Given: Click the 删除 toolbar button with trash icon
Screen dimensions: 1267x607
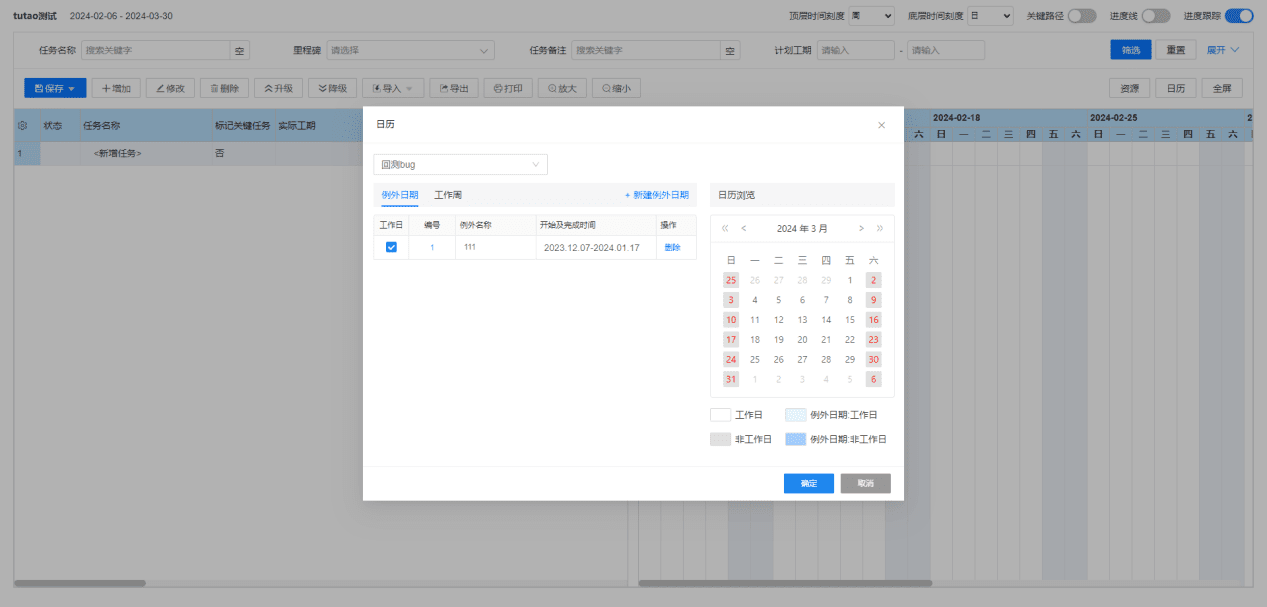Looking at the screenshot, I should (224, 88).
